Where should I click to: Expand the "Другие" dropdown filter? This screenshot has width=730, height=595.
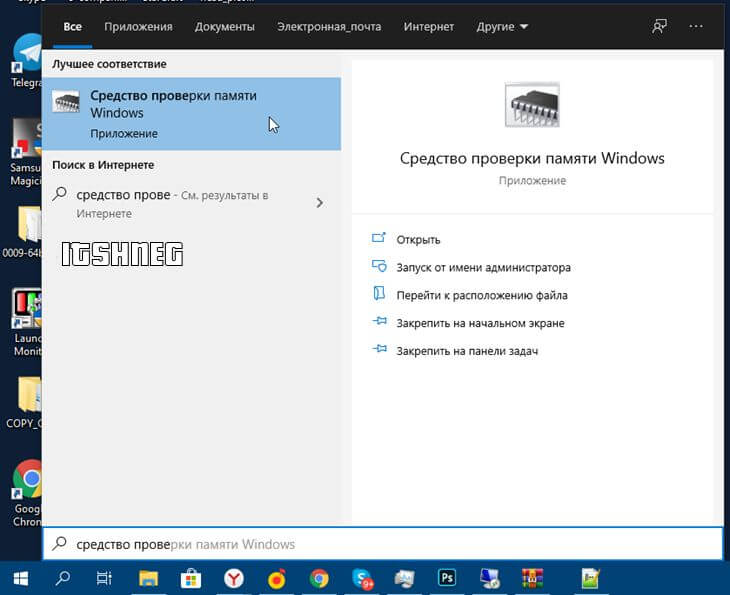coord(502,27)
